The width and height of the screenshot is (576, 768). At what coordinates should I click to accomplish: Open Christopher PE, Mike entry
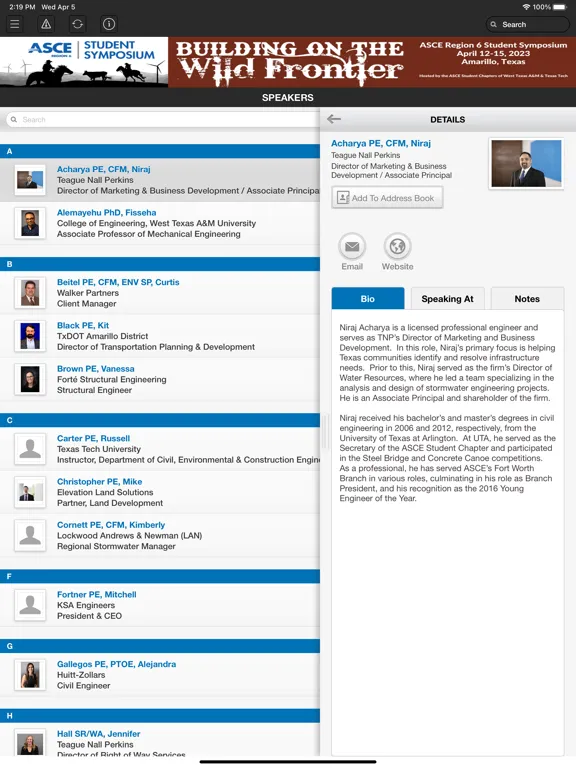tap(160, 492)
